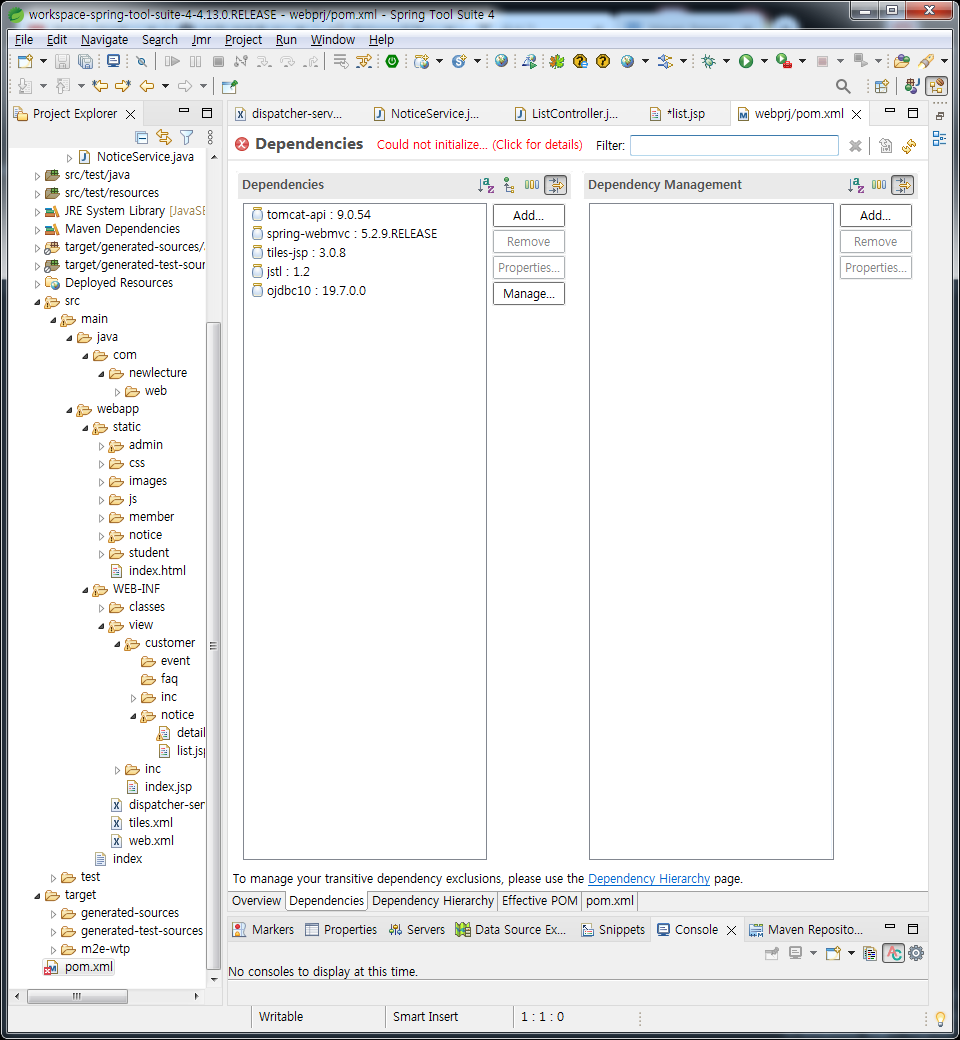Click the Manage... button
Viewport: 960px width, 1040px height.
[x=529, y=294]
